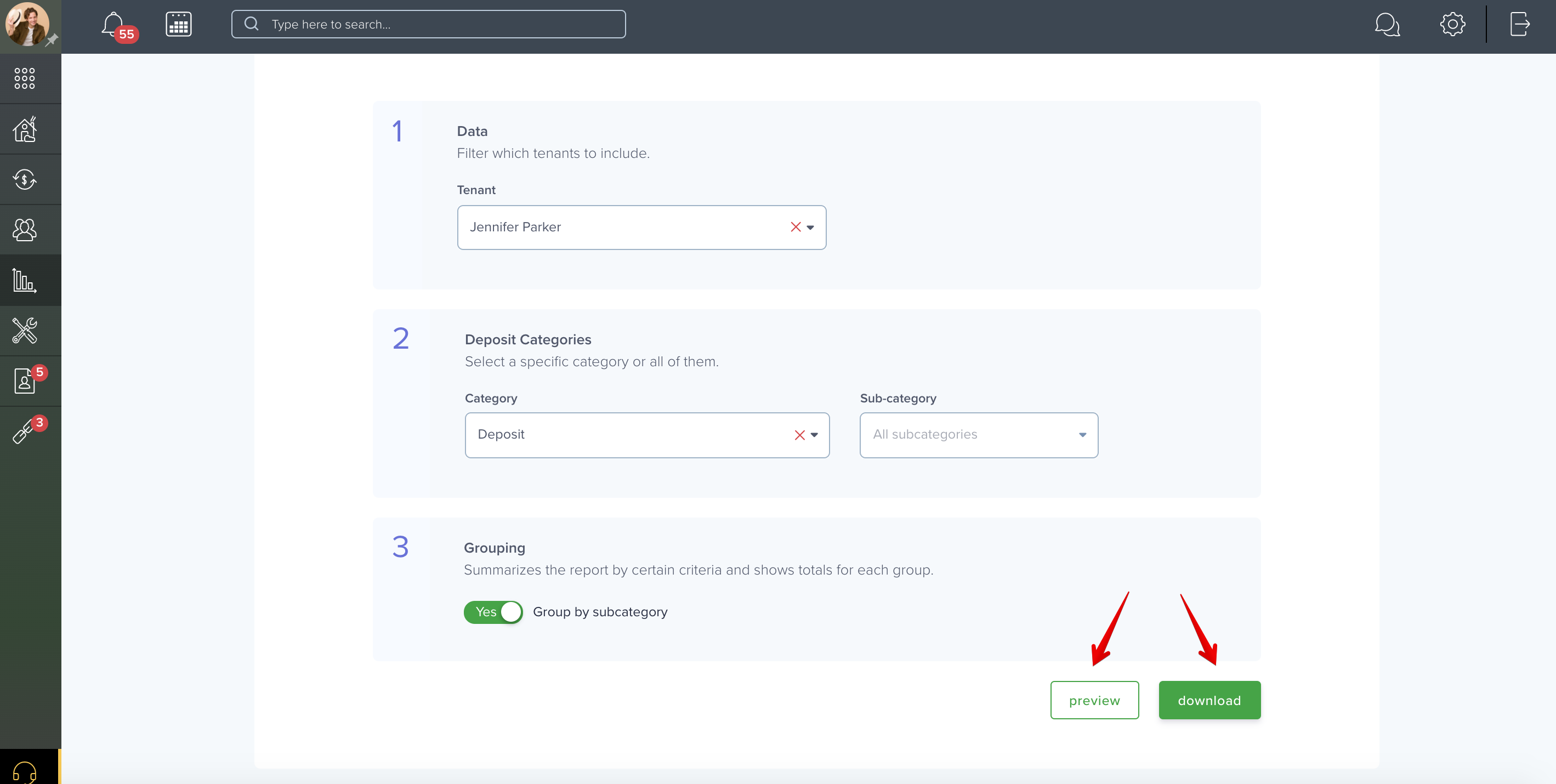Image resolution: width=1556 pixels, height=784 pixels.
Task: Open the chat messages icon
Action: pyautogui.click(x=1387, y=25)
